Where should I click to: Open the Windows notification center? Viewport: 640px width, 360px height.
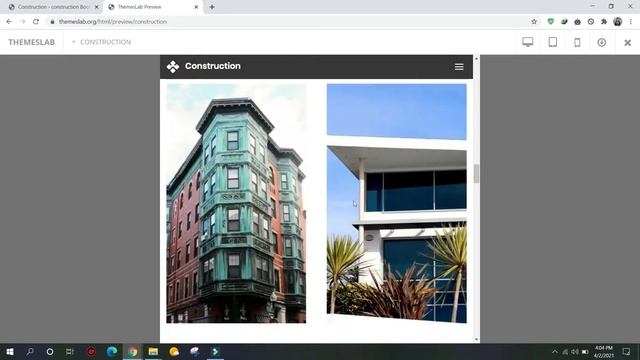coord(627,351)
